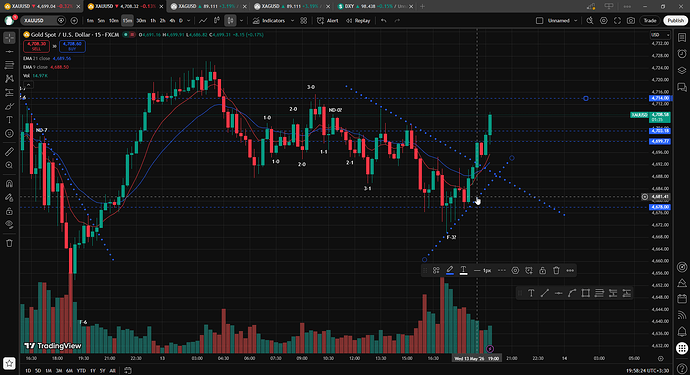Open a new tab with plus
Viewport: 690px width, 375px height.
422,7
